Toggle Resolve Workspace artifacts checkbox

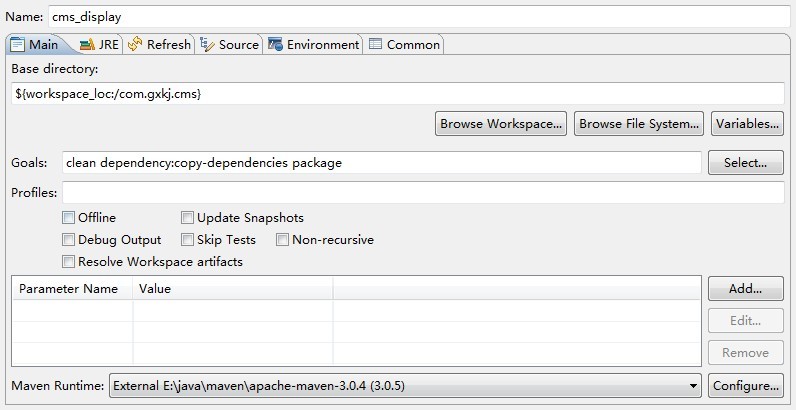(68, 261)
